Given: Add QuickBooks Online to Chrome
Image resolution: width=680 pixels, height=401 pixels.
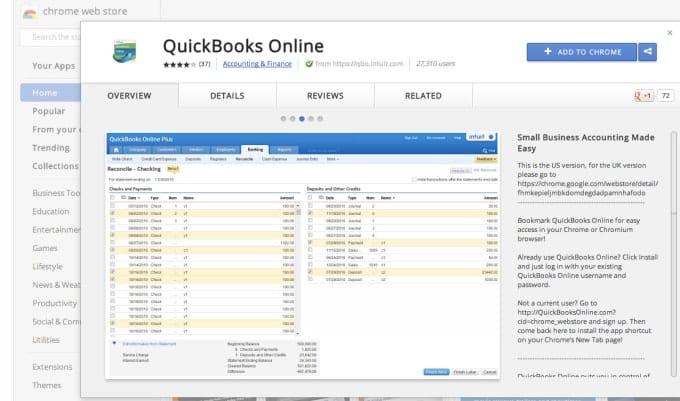Looking at the screenshot, I should 582,52.
